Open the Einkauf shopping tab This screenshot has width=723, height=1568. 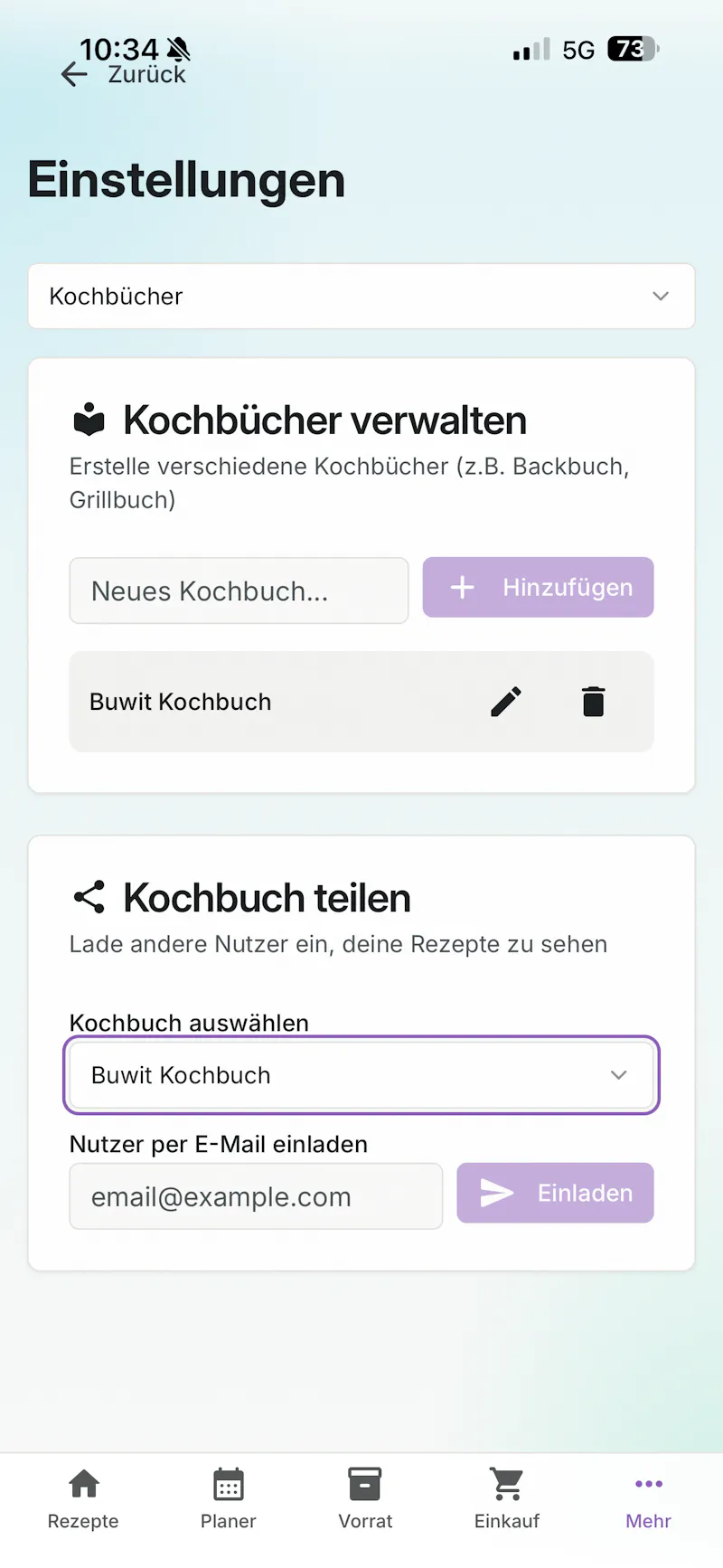(507, 1500)
